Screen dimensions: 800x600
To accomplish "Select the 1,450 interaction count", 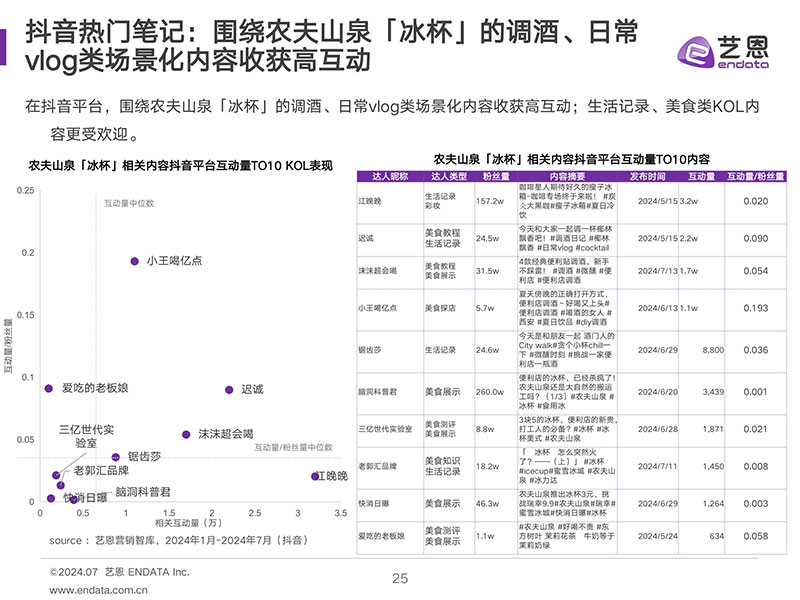I will click(713, 466).
